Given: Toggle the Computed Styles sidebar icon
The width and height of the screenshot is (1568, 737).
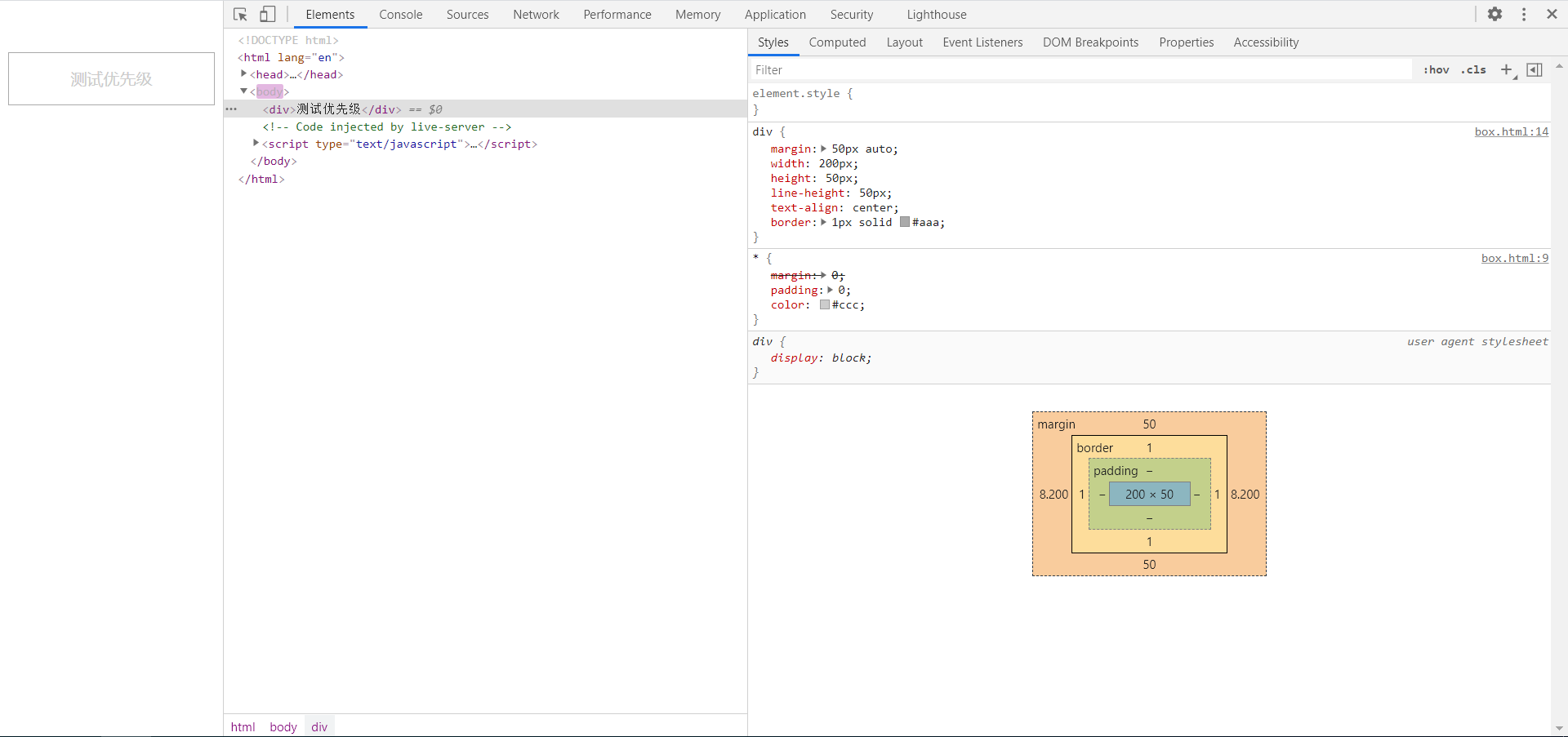Looking at the screenshot, I should click(1535, 69).
